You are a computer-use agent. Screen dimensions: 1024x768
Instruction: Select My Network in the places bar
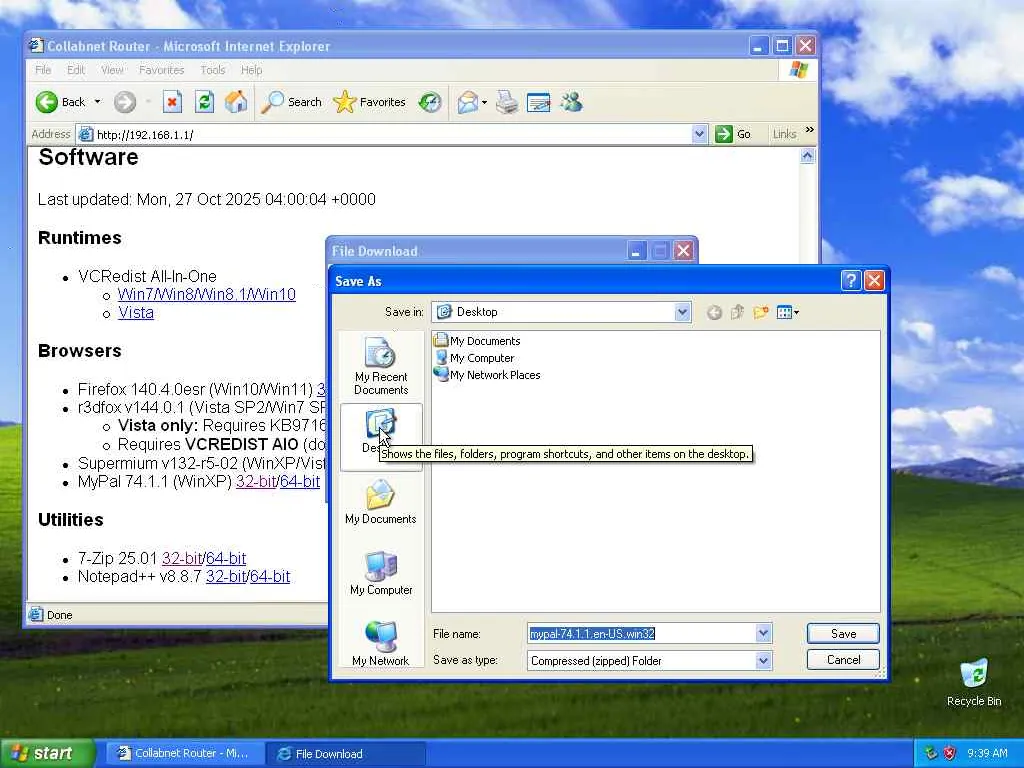[381, 643]
